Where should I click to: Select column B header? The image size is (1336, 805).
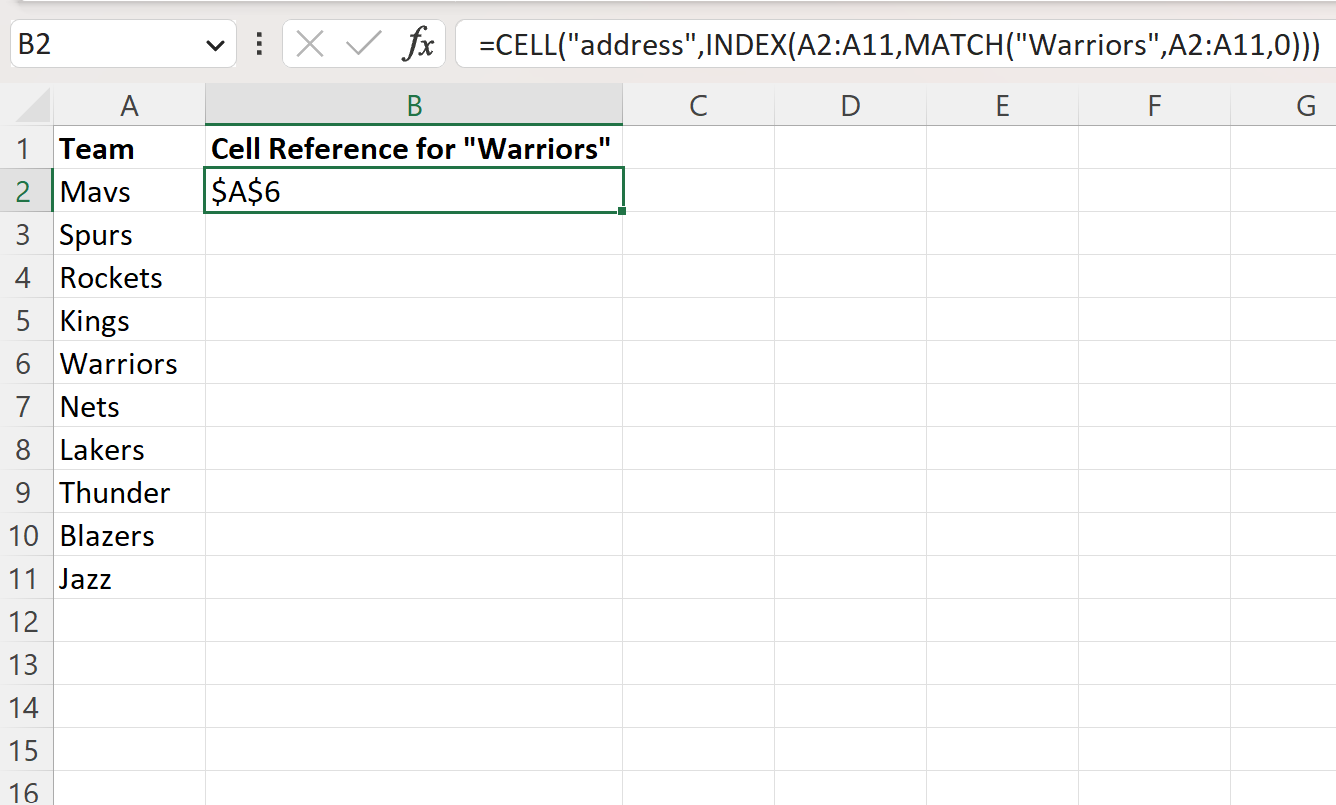tap(413, 104)
